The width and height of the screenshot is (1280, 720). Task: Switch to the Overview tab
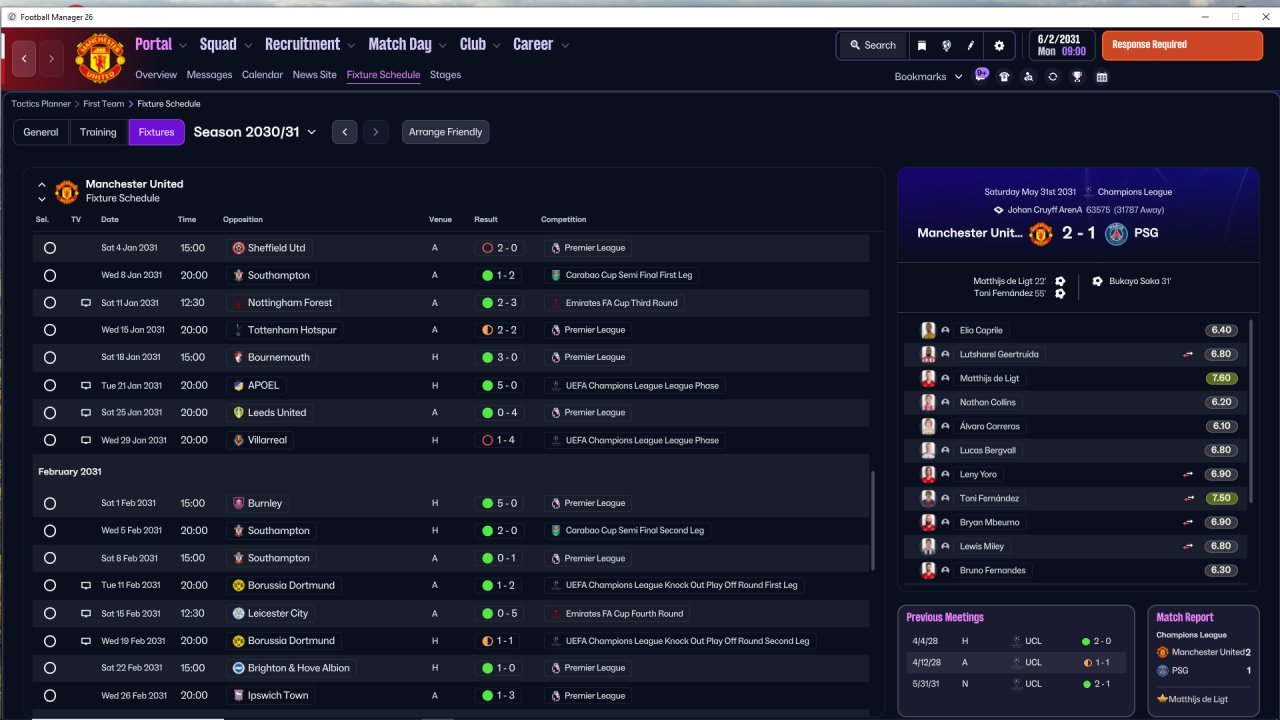[156, 75]
